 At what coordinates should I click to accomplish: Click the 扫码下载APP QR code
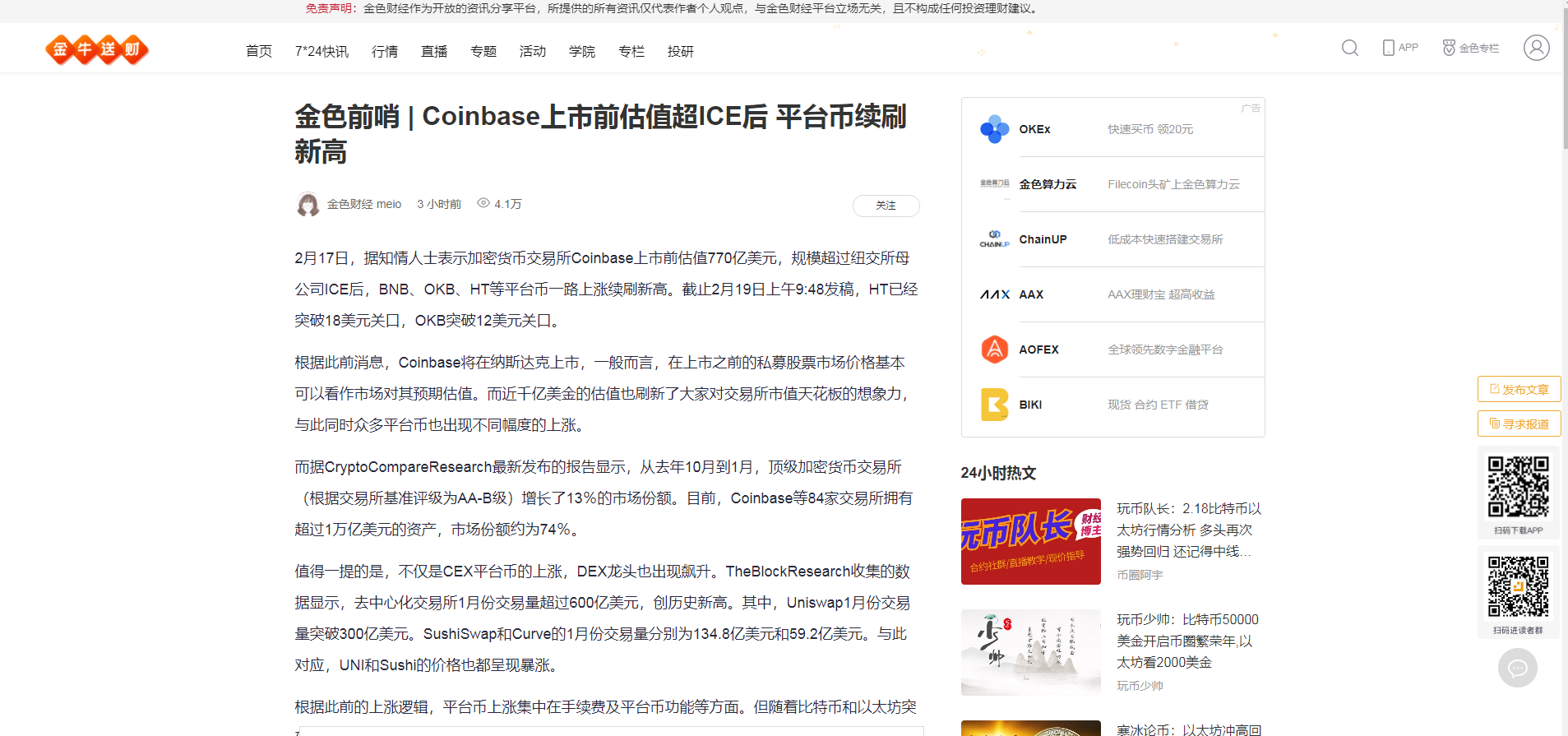1518,487
